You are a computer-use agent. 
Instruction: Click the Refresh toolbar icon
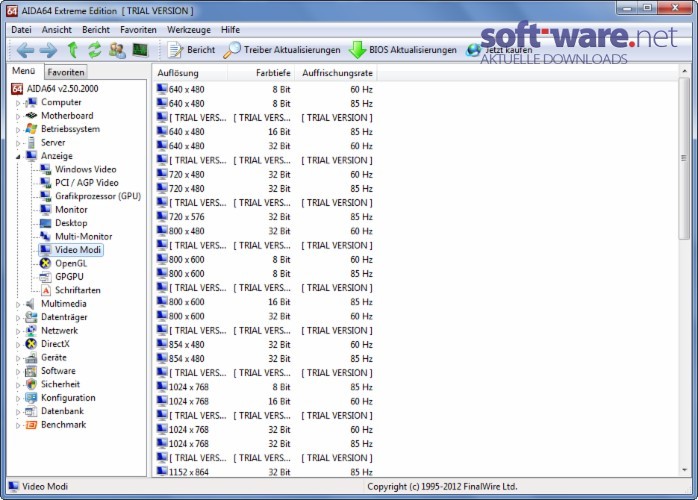[x=94, y=50]
